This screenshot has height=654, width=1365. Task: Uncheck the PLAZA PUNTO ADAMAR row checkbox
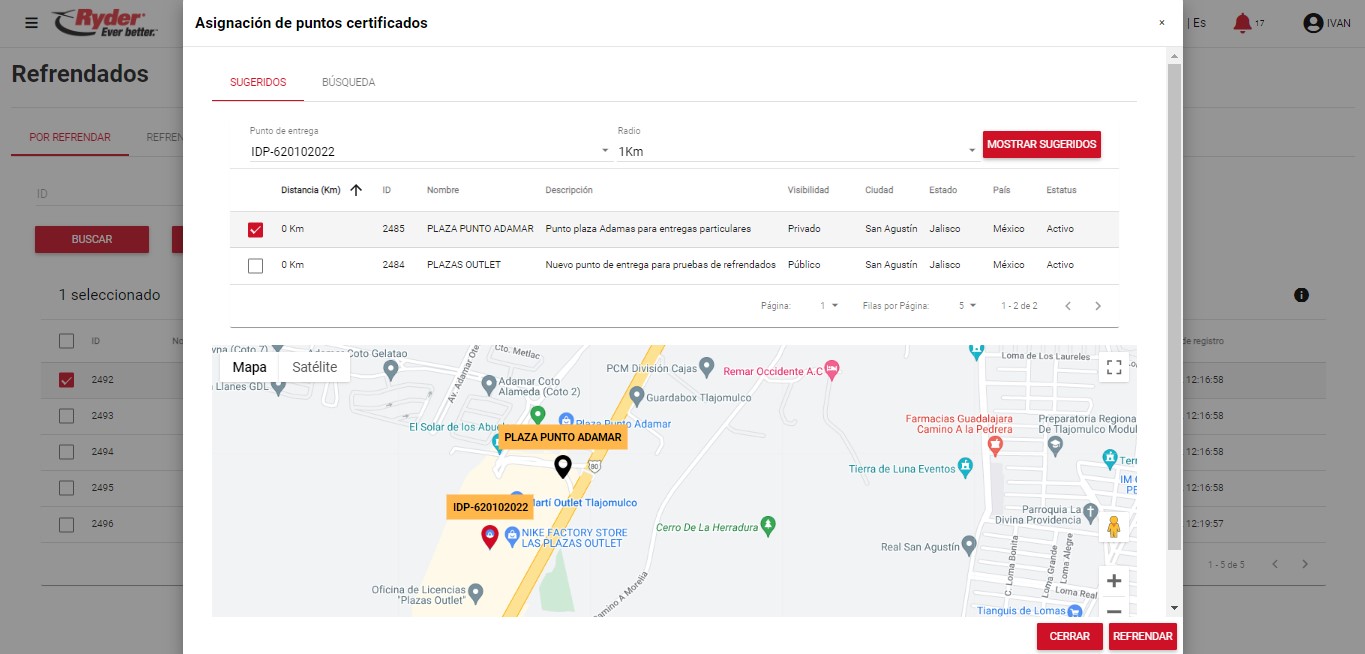coord(255,230)
